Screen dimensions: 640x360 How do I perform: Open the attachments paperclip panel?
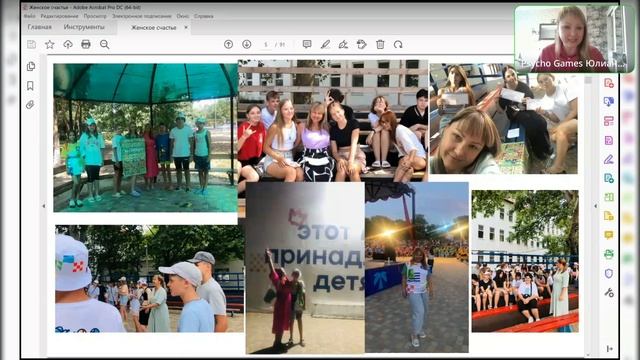(30, 105)
